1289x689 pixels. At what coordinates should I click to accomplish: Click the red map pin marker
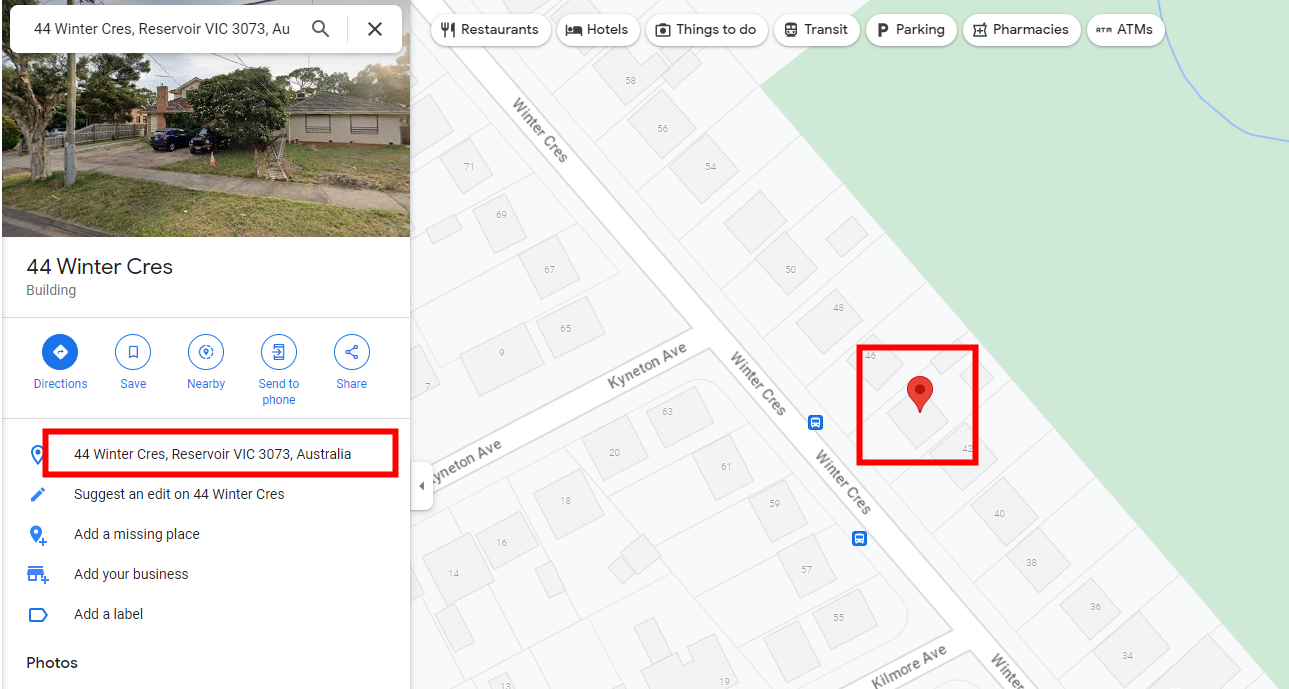click(x=920, y=395)
